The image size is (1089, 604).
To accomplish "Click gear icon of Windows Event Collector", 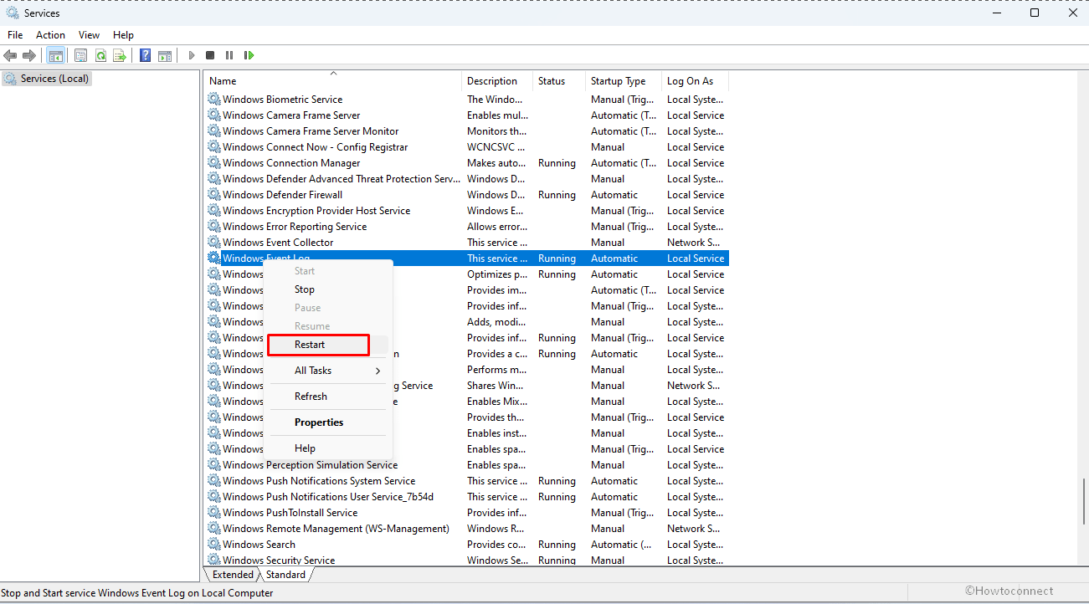I will [x=214, y=242].
